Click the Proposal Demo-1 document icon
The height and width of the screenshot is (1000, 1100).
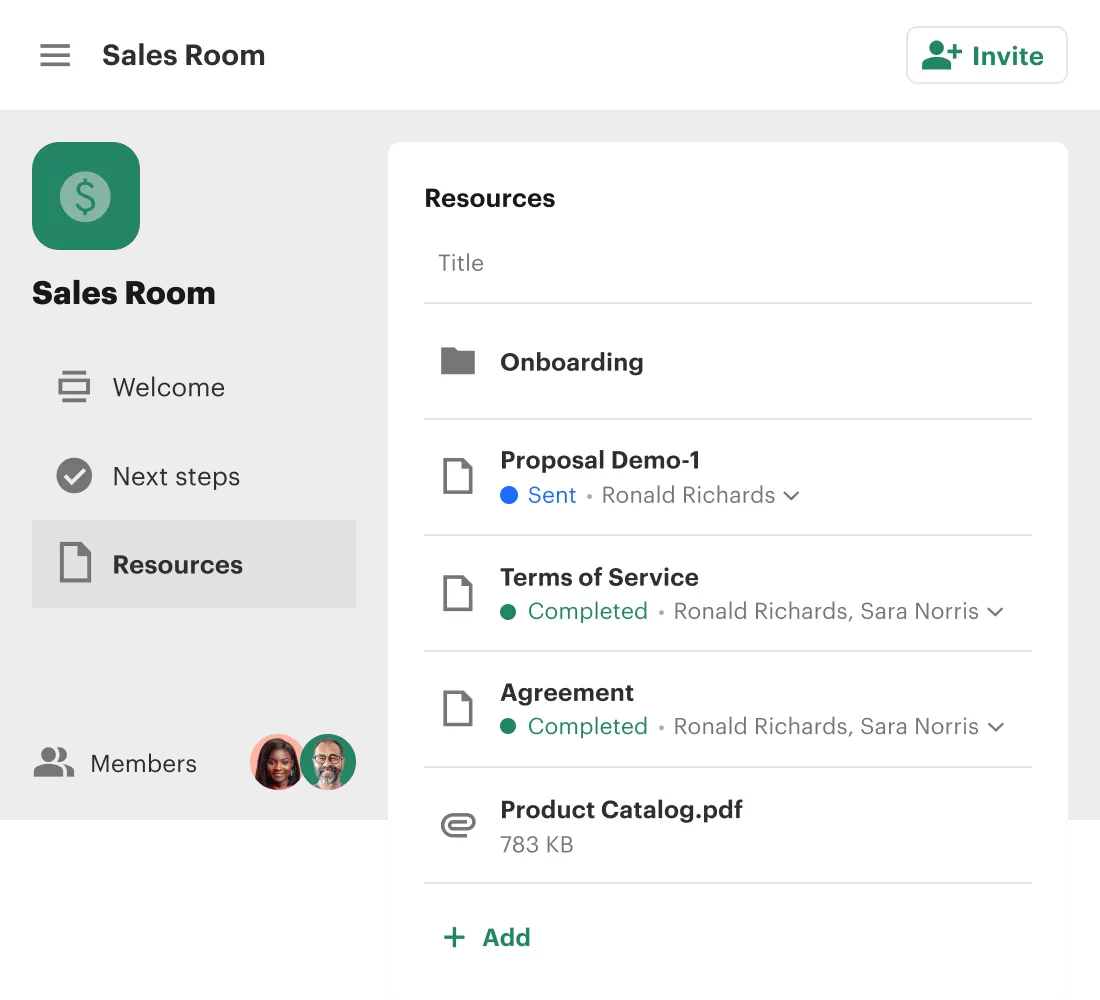pyautogui.click(x=458, y=477)
